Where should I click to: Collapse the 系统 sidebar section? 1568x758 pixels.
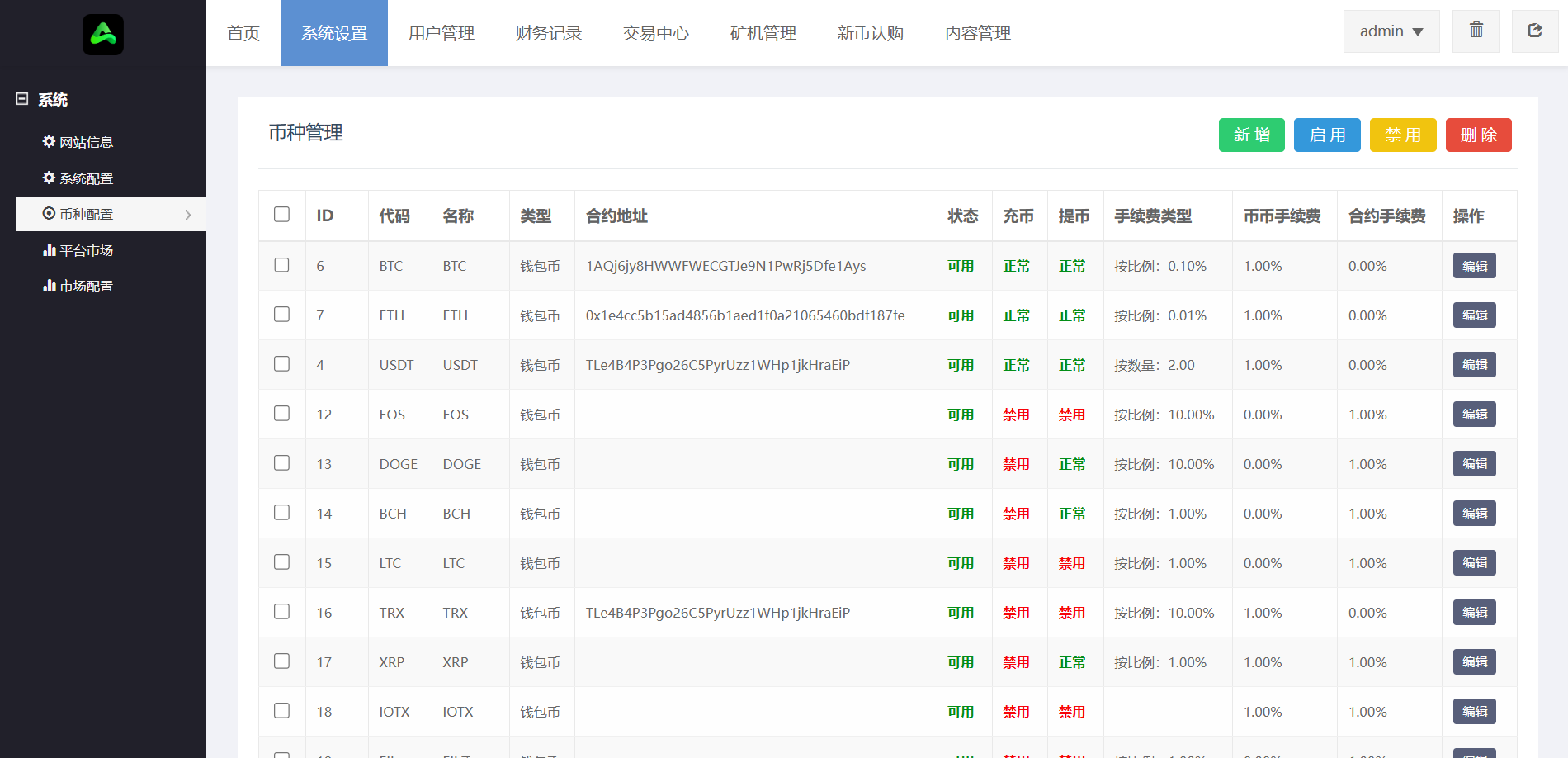(22, 99)
